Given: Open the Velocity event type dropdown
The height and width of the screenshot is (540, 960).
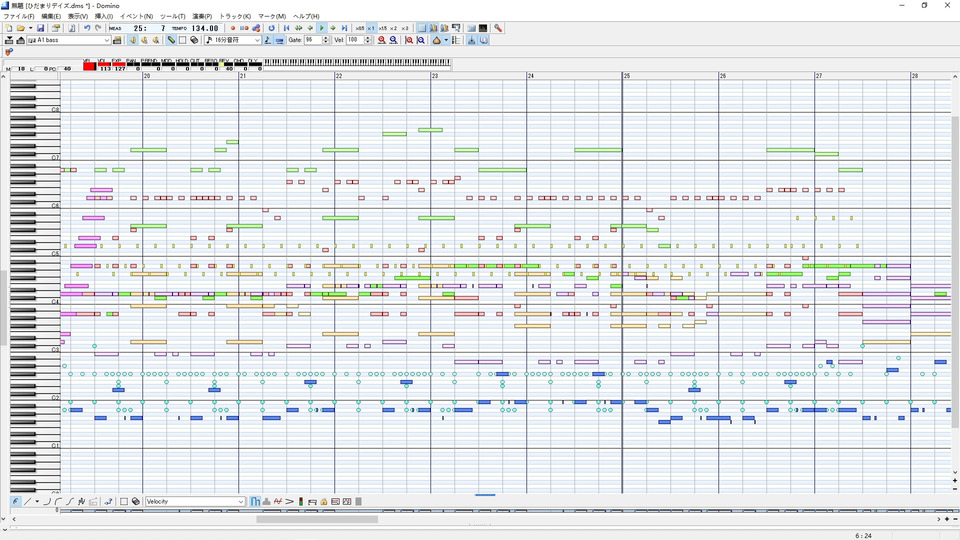Looking at the screenshot, I should (241, 501).
